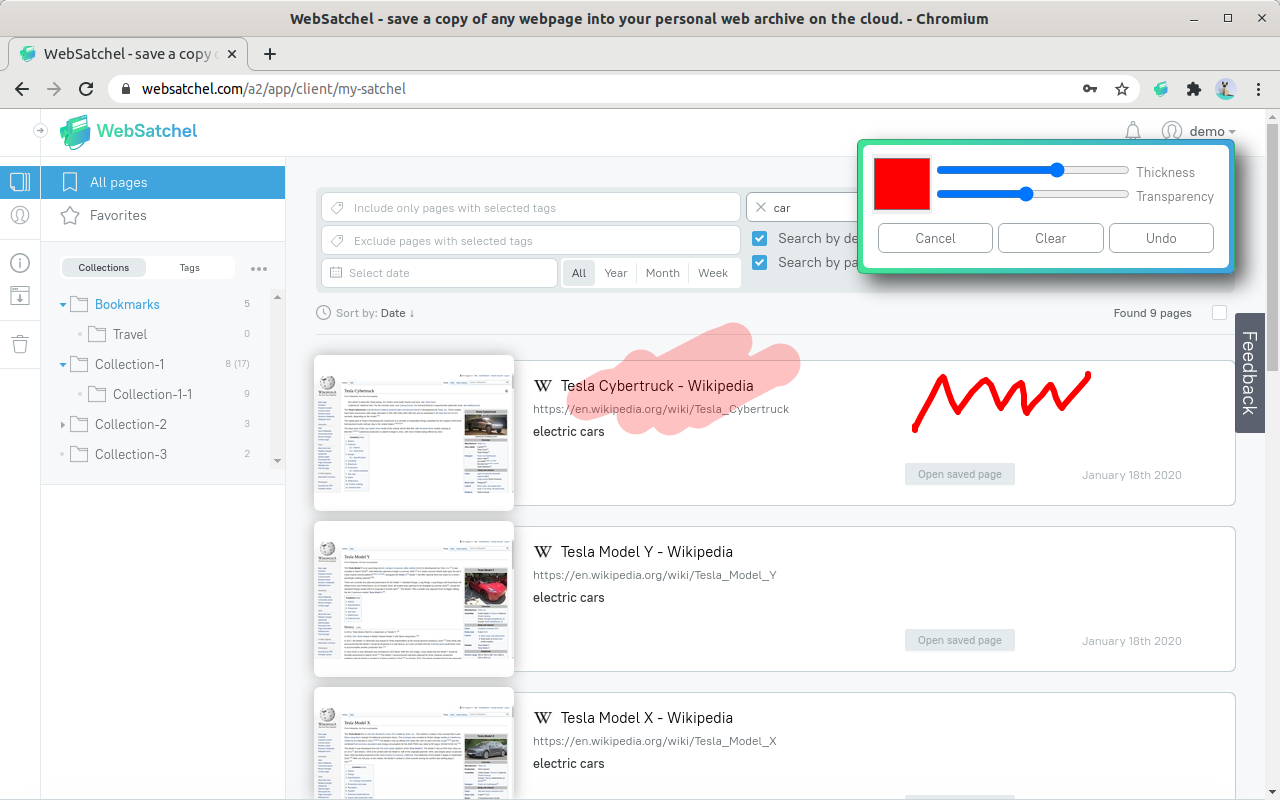Switch to the Tags tab
1280x800 pixels.
click(x=190, y=267)
